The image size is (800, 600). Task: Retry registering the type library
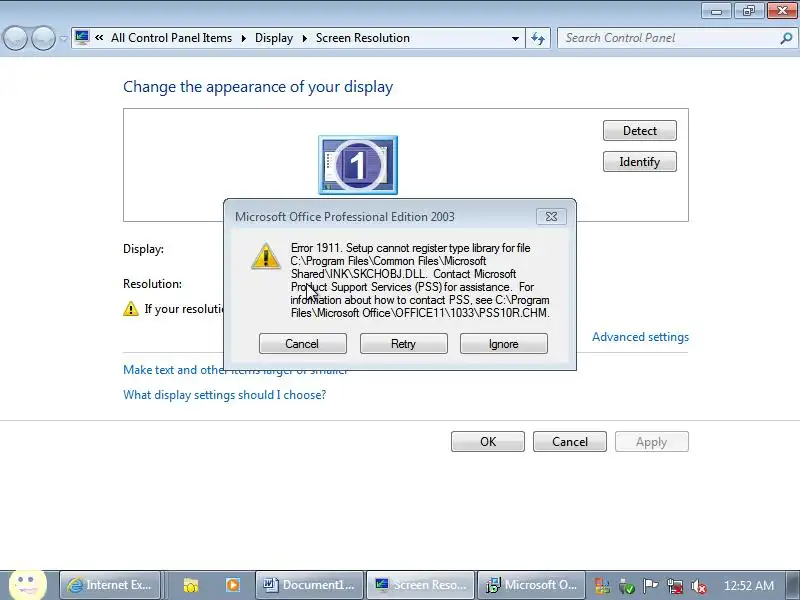point(404,343)
